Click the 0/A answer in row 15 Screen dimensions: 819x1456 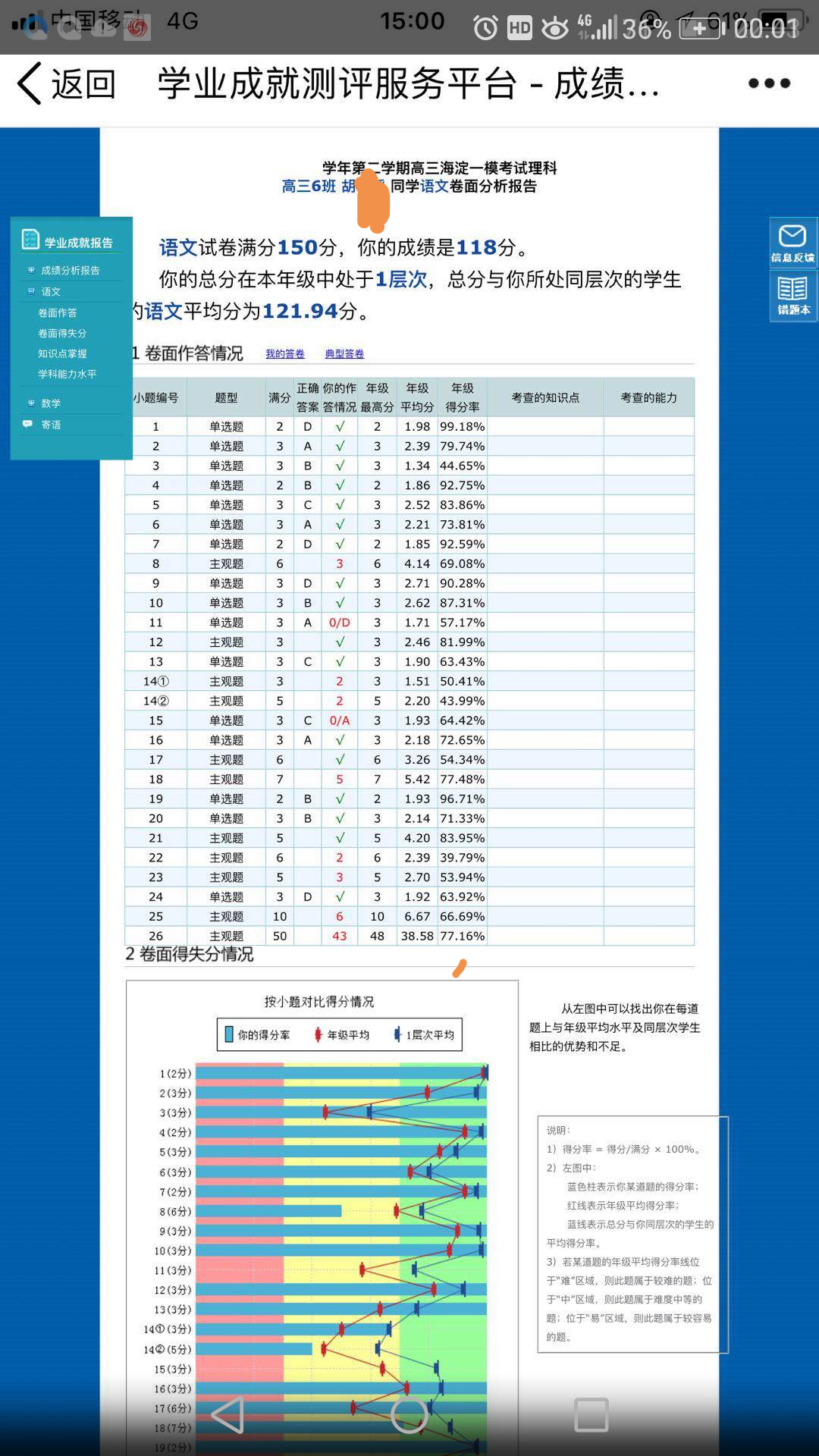click(x=340, y=720)
